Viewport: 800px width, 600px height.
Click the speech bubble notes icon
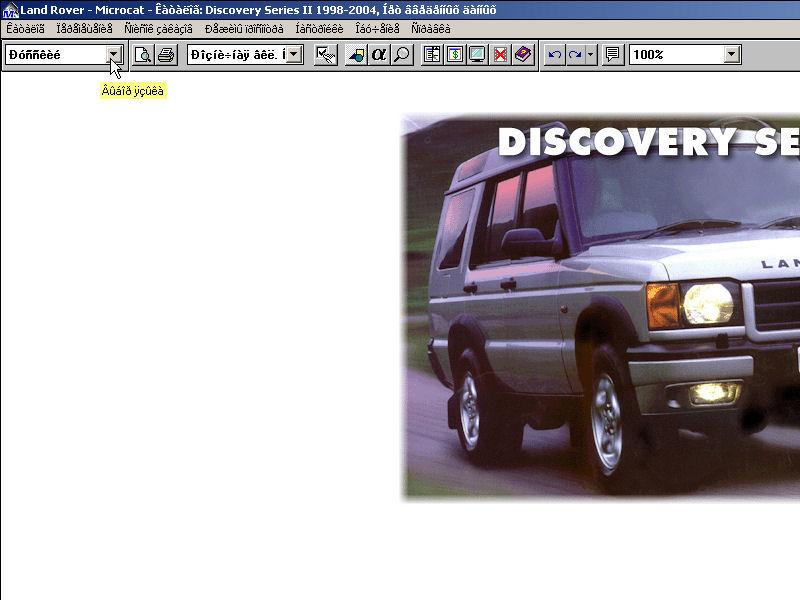pos(613,55)
